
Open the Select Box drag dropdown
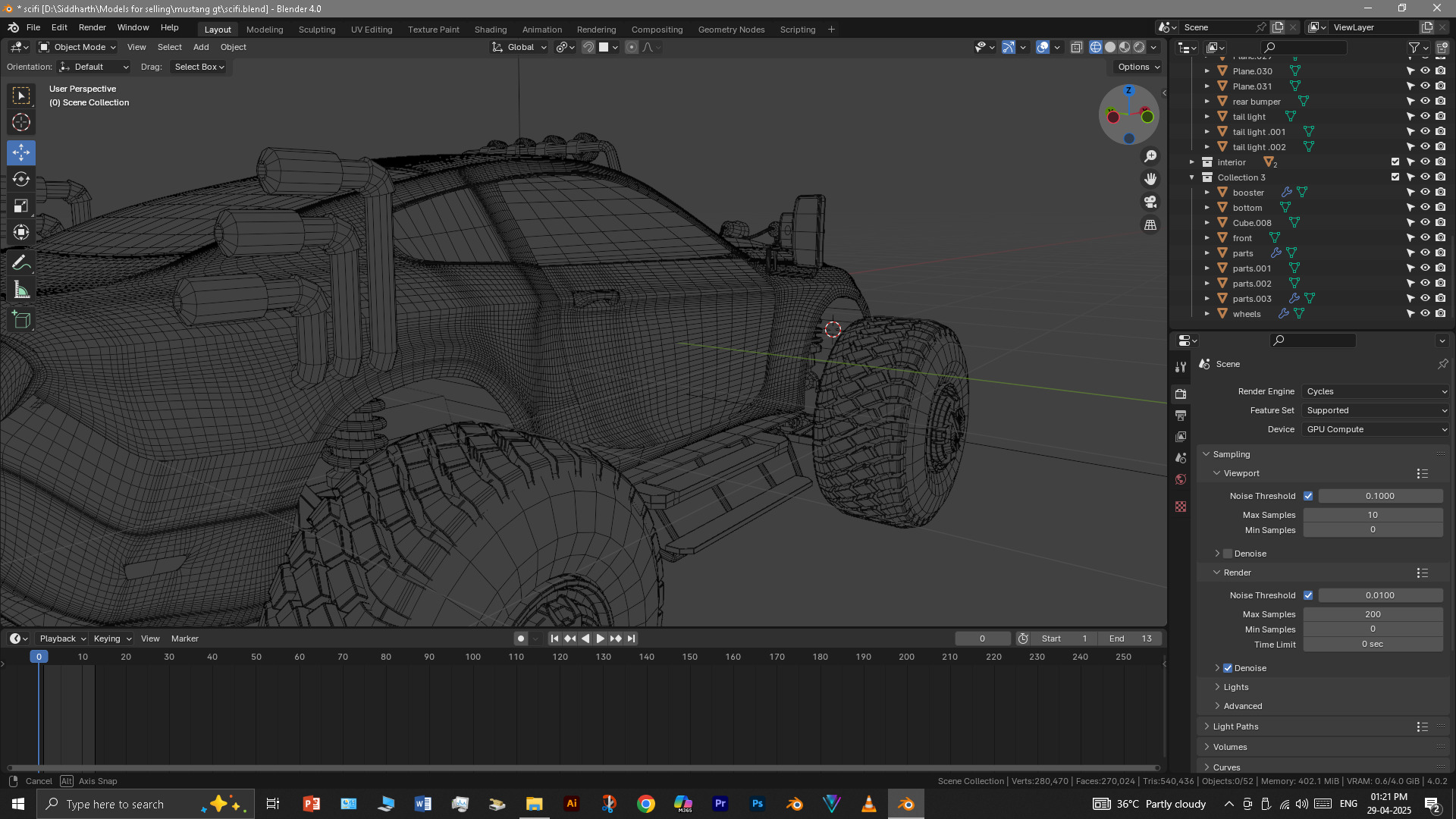(199, 67)
